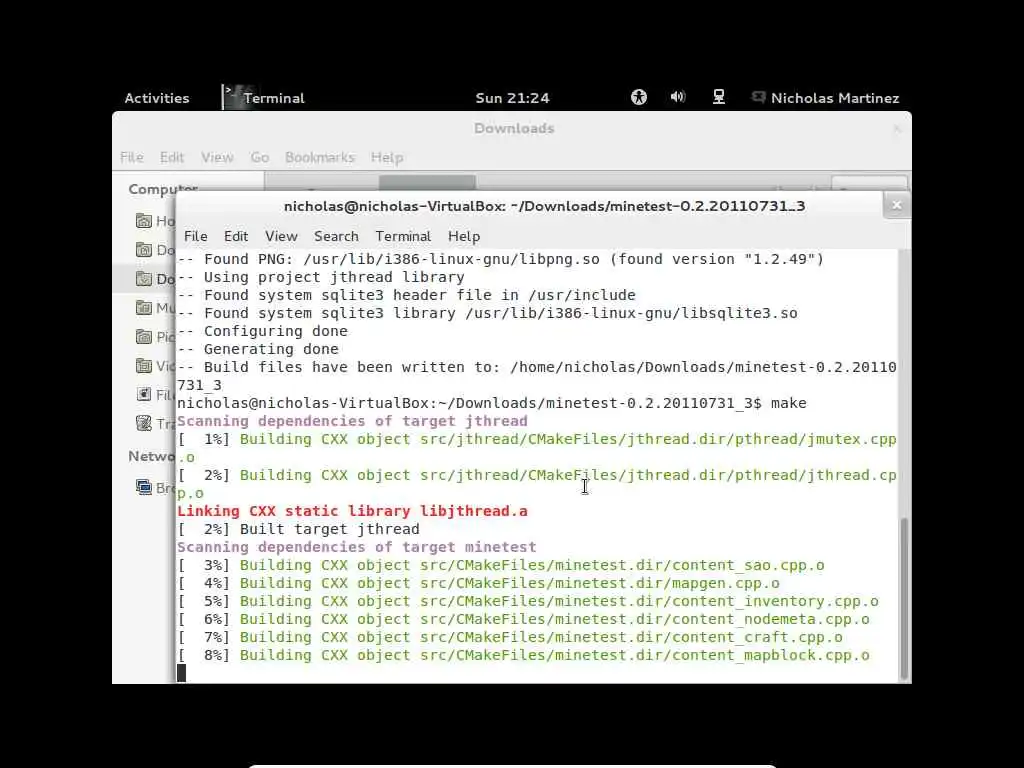The height and width of the screenshot is (768, 1024).
Task: Open the network connection icon
Action: click(x=718, y=97)
